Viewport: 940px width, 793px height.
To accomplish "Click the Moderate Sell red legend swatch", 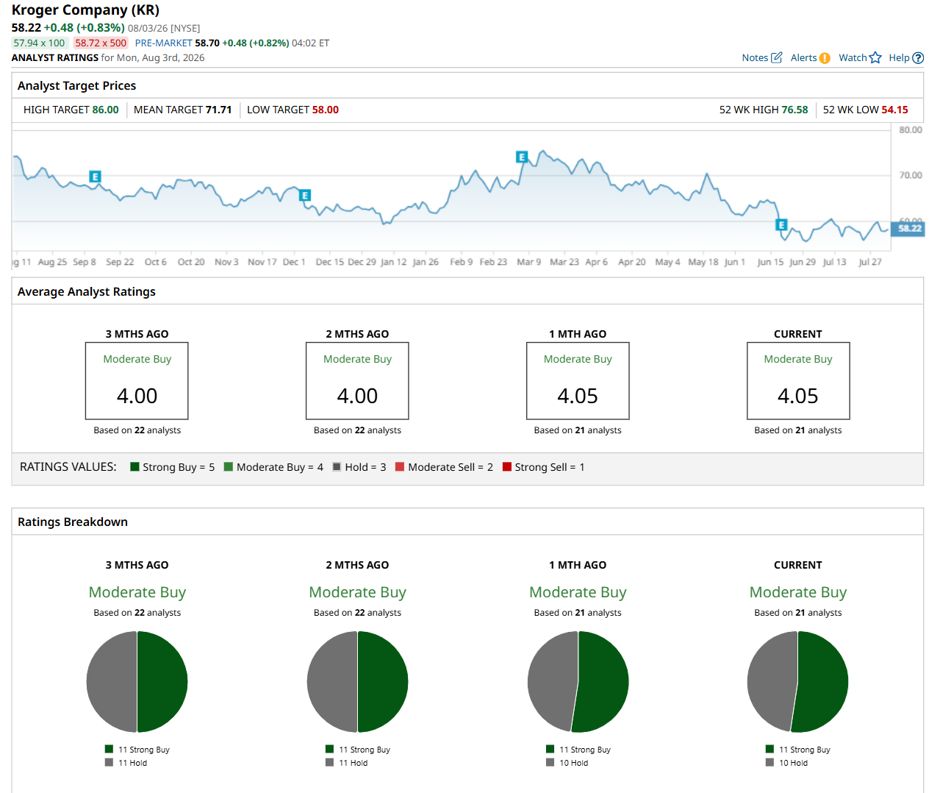I will tap(400, 467).
